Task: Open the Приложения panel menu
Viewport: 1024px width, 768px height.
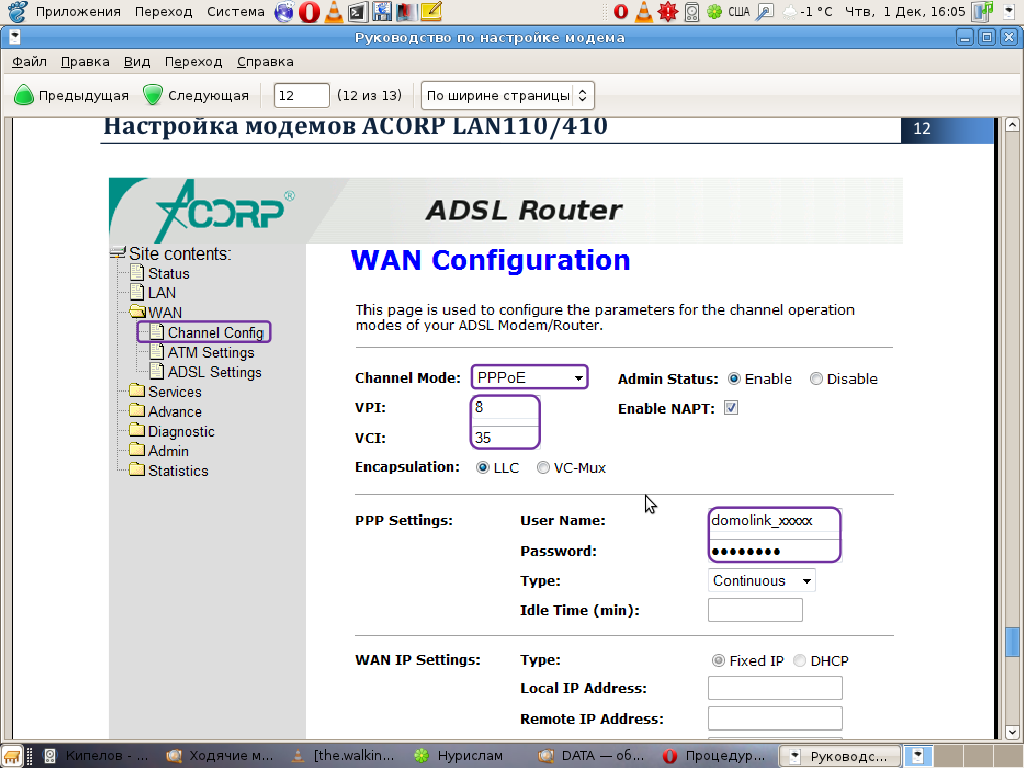Action: coord(78,12)
